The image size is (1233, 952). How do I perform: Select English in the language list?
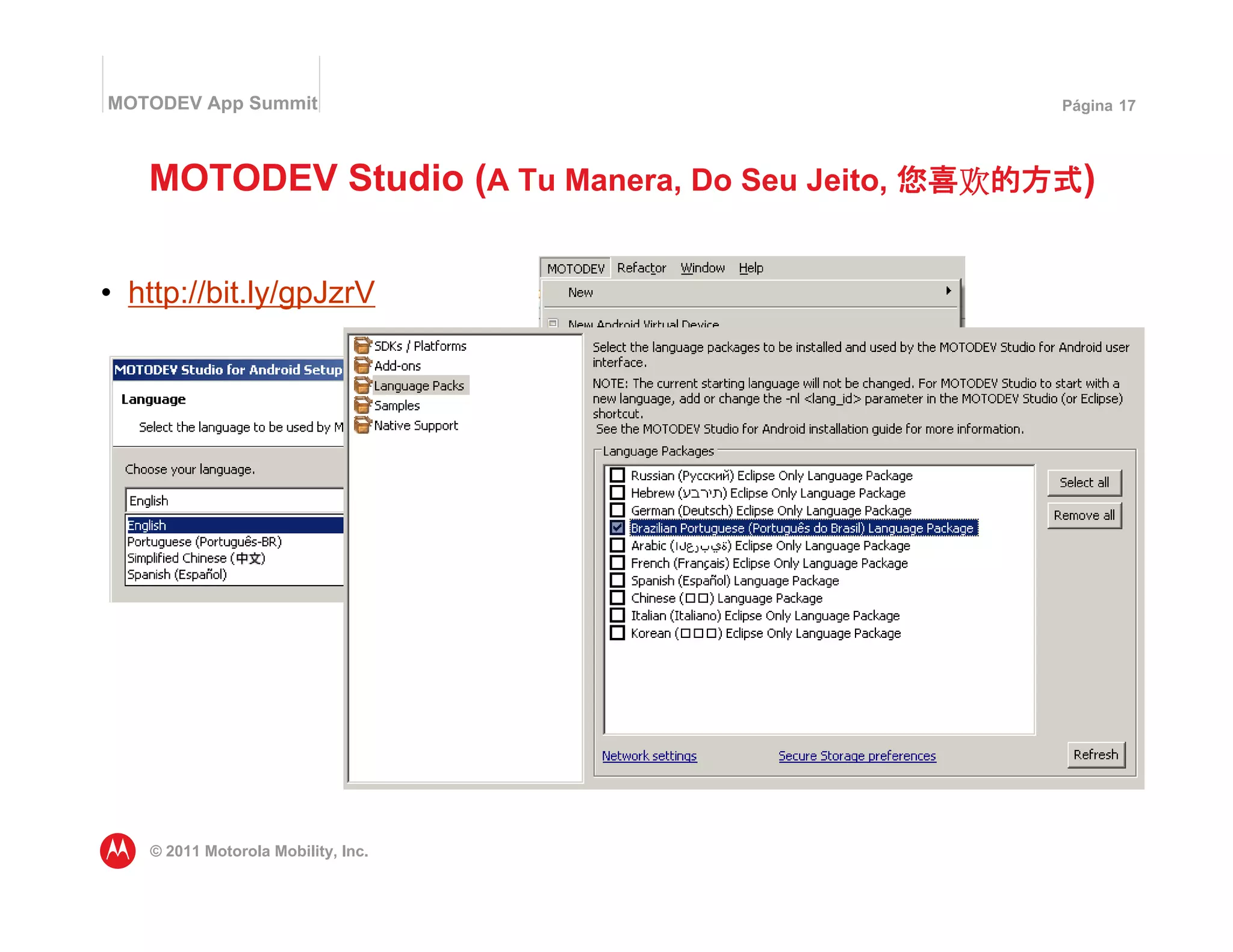[235, 525]
